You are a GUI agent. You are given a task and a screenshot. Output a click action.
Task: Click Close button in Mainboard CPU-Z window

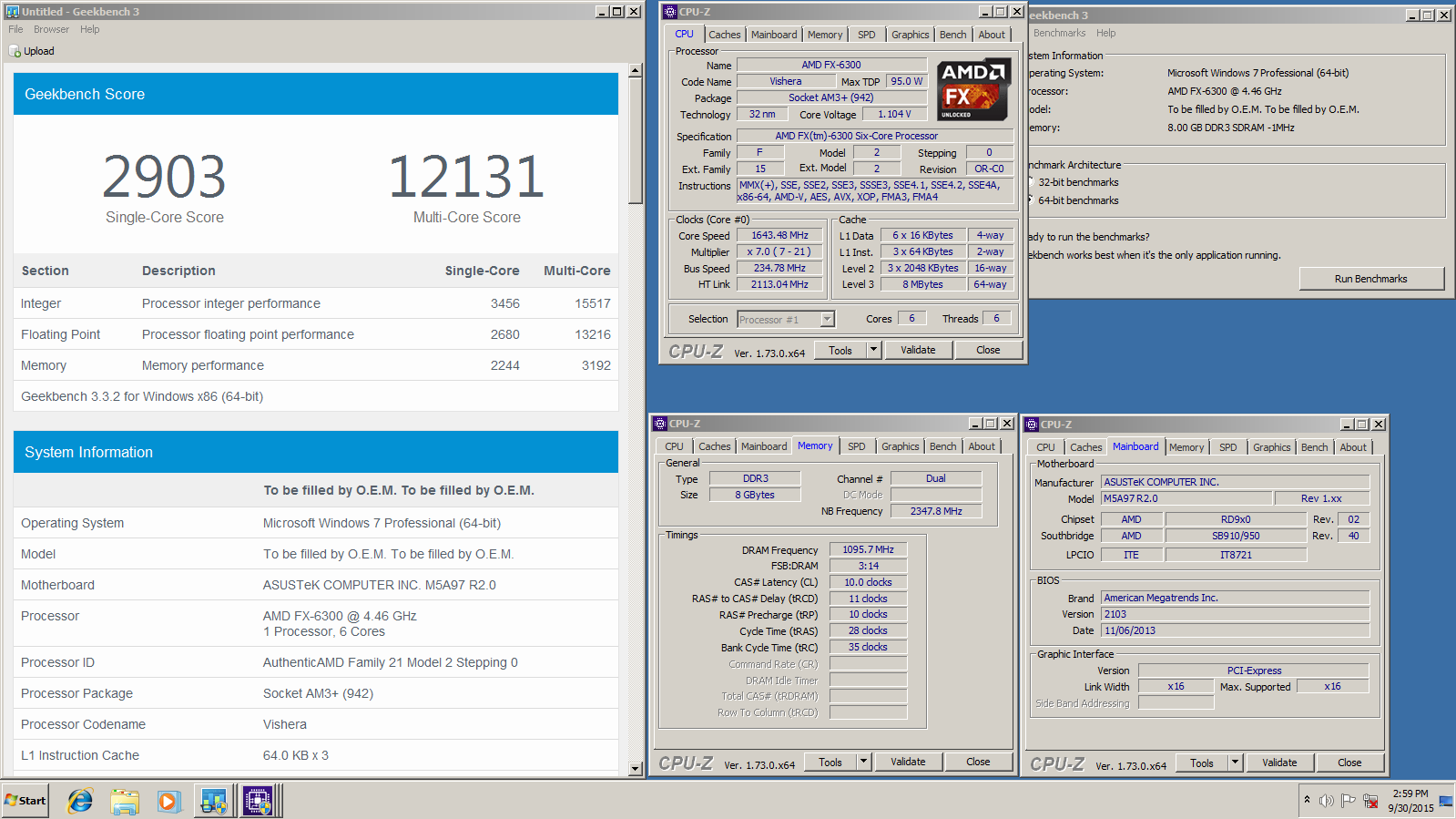[x=1349, y=763]
